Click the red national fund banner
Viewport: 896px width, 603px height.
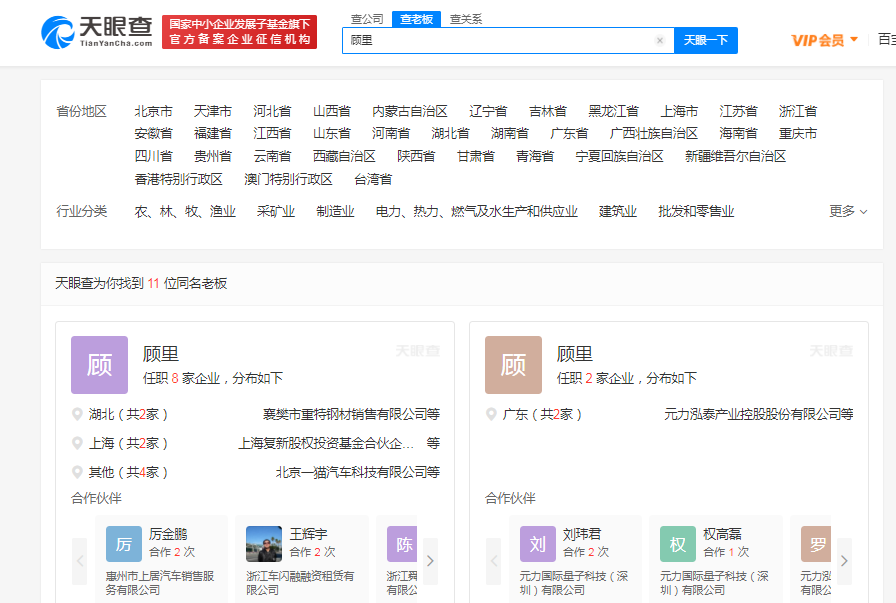tap(239, 32)
